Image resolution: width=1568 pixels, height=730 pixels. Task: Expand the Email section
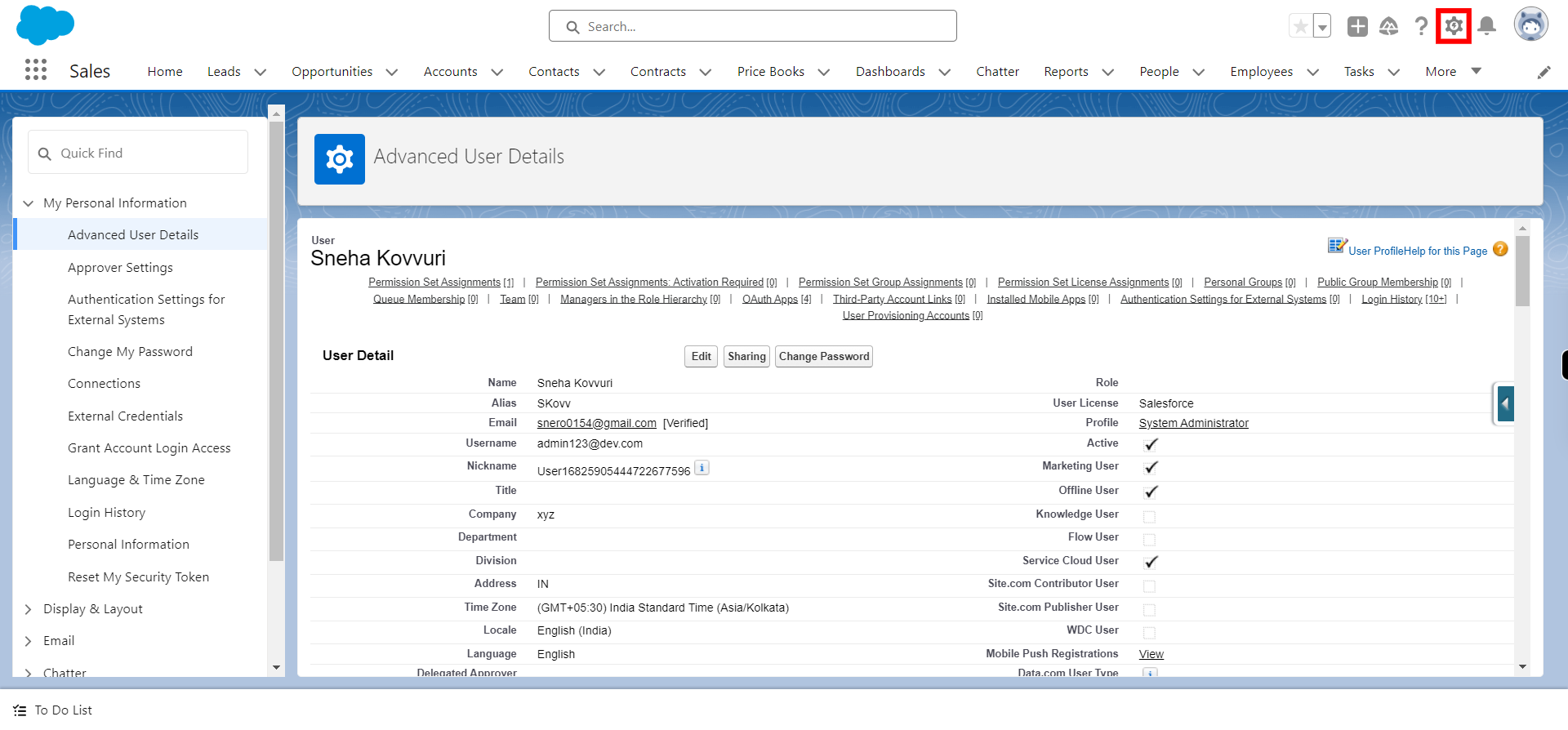tap(29, 641)
